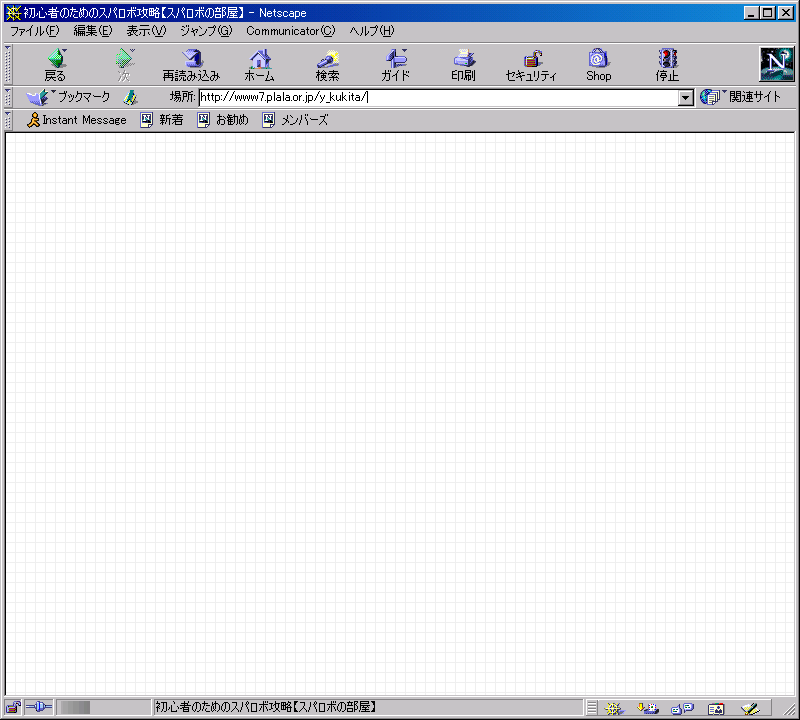
Task: Click the loading progress bar
Action: 104,707
